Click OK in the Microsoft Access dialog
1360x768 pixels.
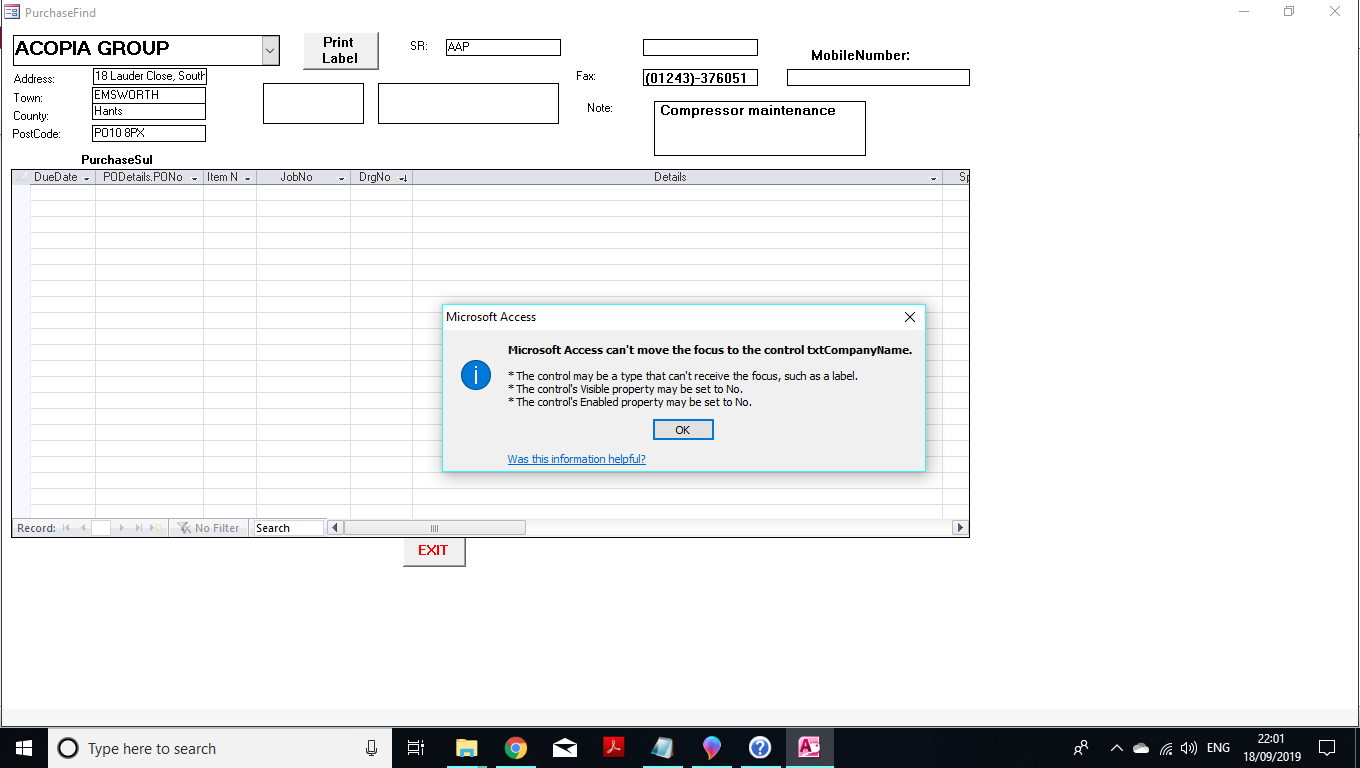coord(683,430)
